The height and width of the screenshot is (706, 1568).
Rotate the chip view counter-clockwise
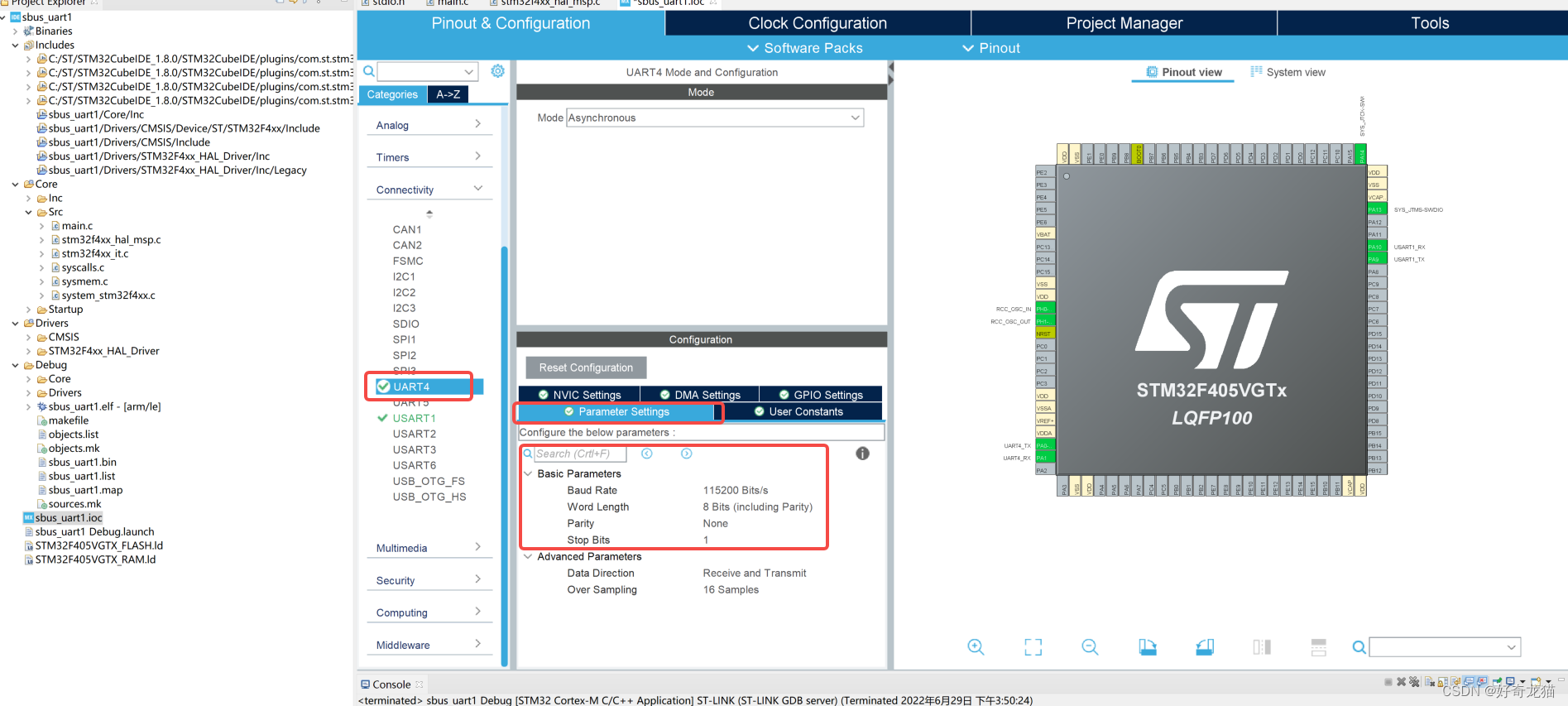(1205, 647)
